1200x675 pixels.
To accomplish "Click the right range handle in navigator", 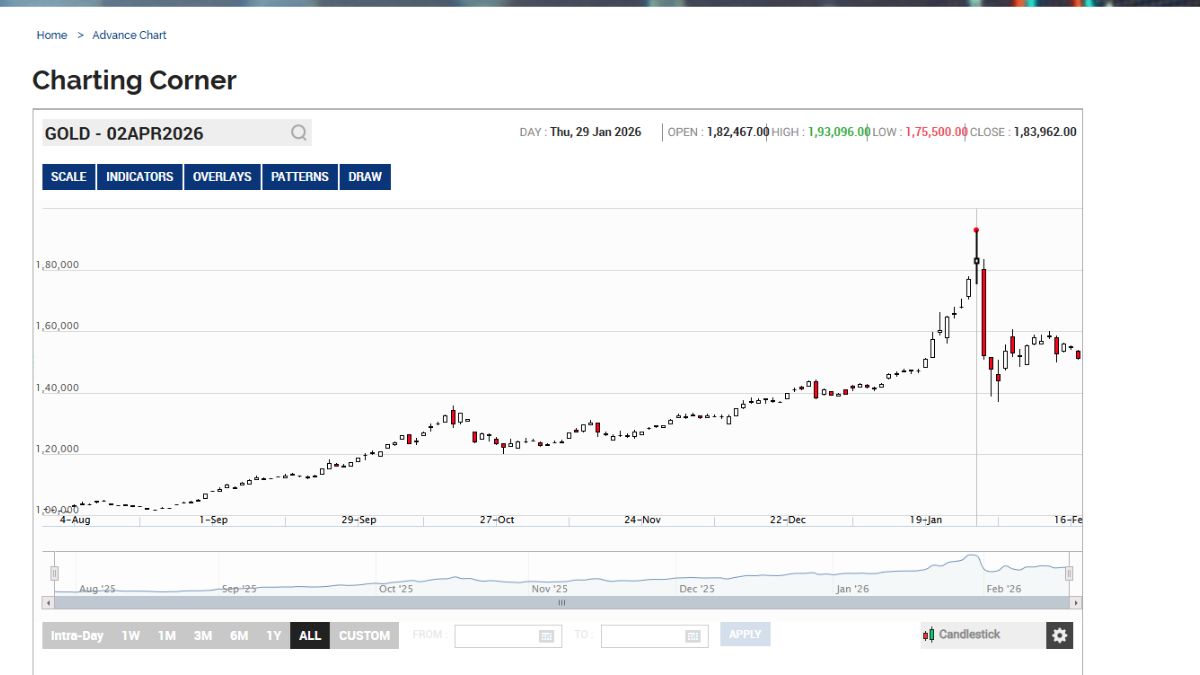I will 1069,573.
